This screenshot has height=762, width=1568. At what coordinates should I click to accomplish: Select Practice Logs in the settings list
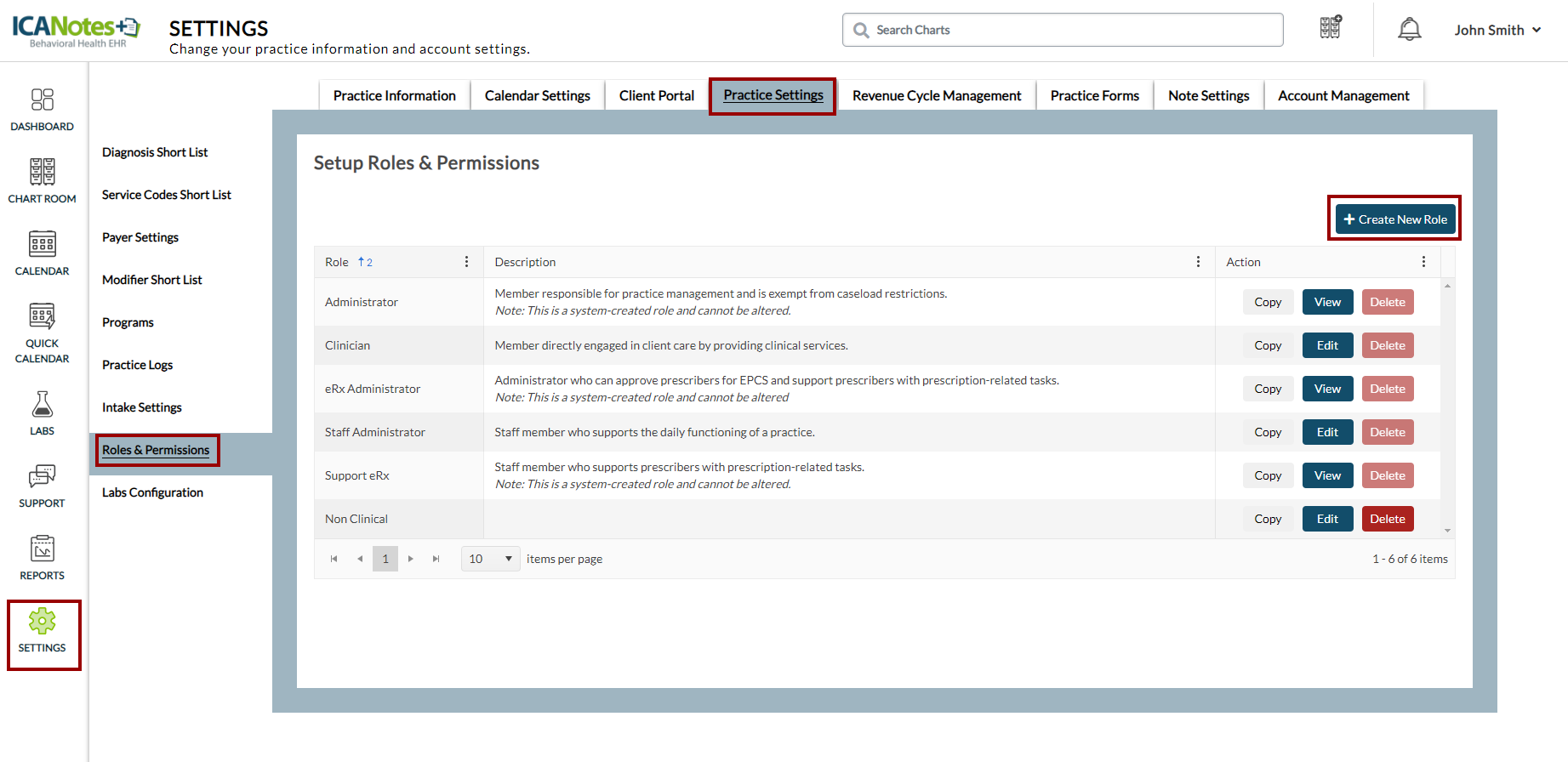click(137, 365)
